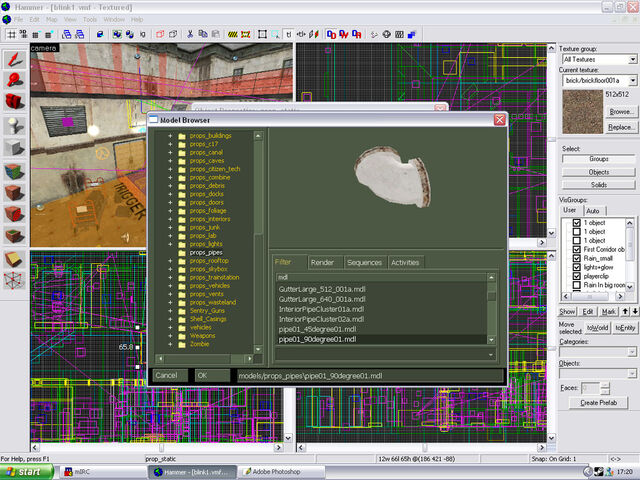This screenshot has height=480, width=640.
Task: Expand the props_vehicles folder
Action: [170, 286]
